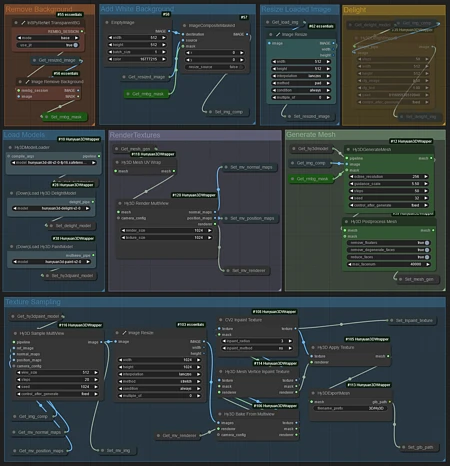Viewport: 450px width, 466px height.
Task: Select the Remove Background group title
Action: pyautogui.click(x=39, y=9)
